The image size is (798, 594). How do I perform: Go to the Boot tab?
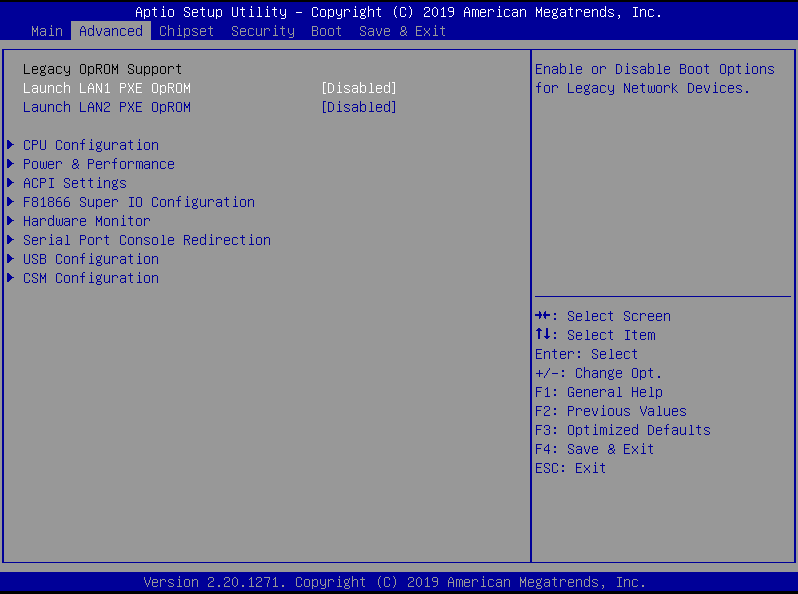[326, 31]
